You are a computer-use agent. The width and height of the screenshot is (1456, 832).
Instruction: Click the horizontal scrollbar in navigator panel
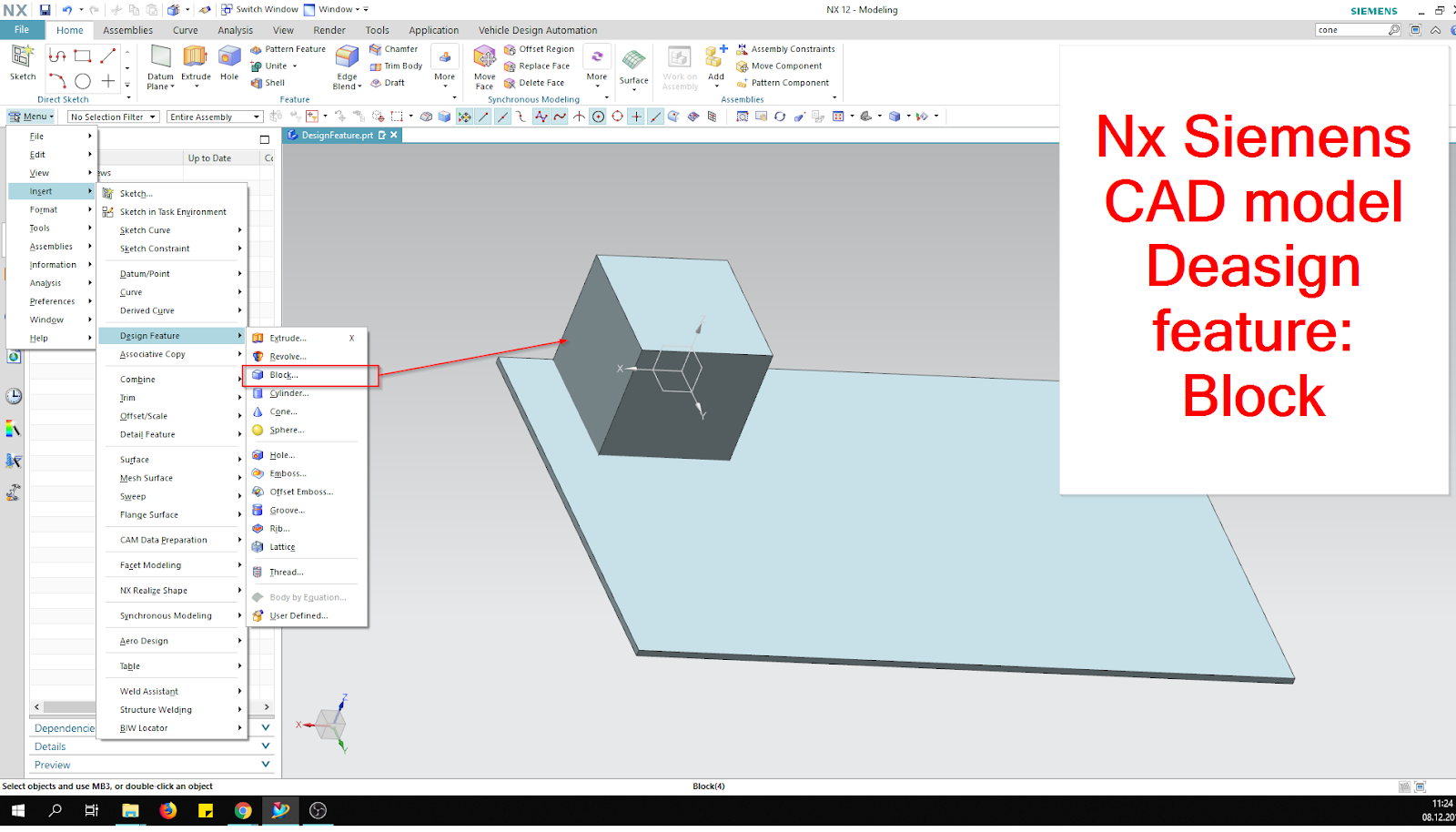(69, 706)
